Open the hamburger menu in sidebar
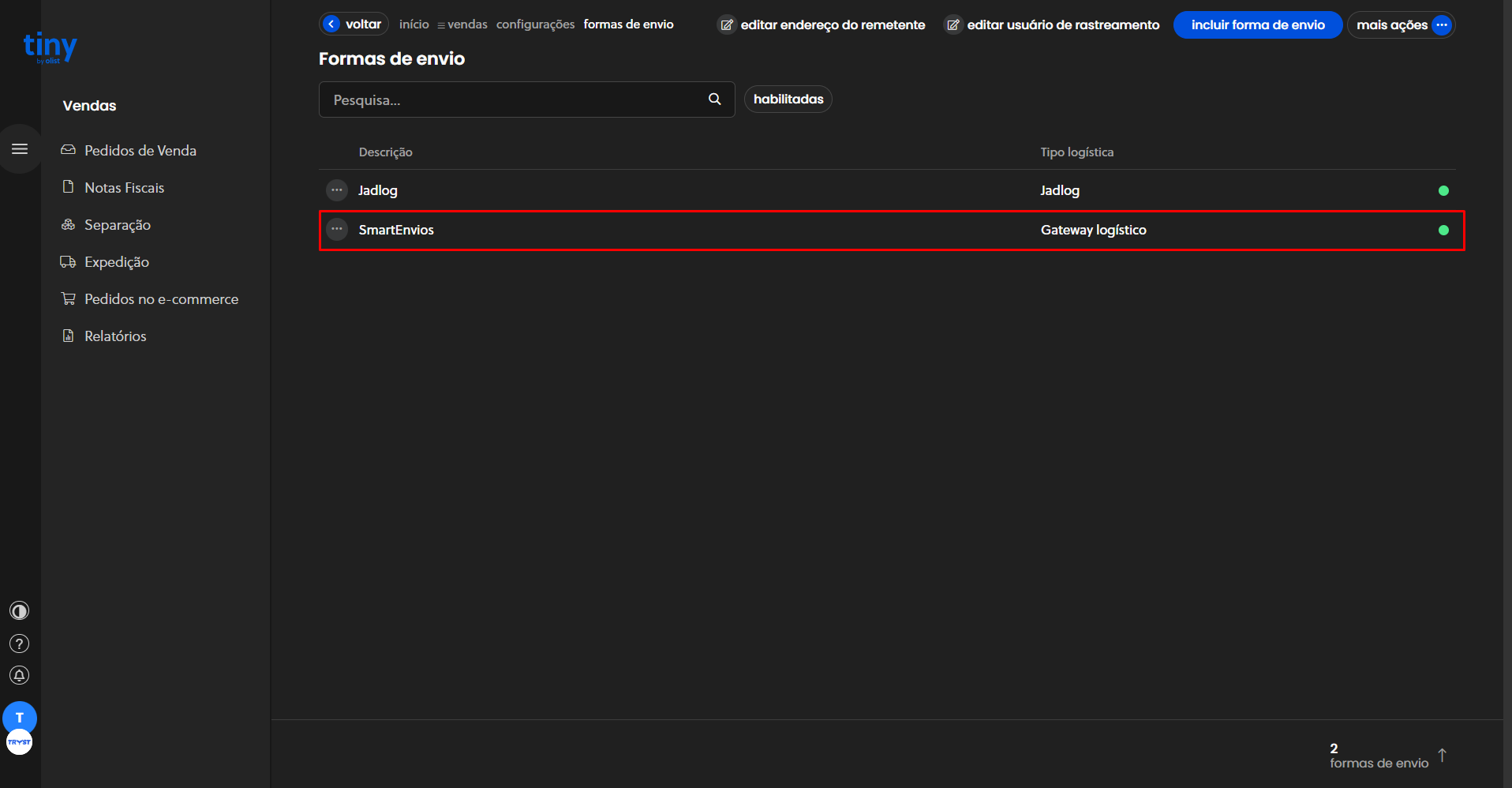 20,149
